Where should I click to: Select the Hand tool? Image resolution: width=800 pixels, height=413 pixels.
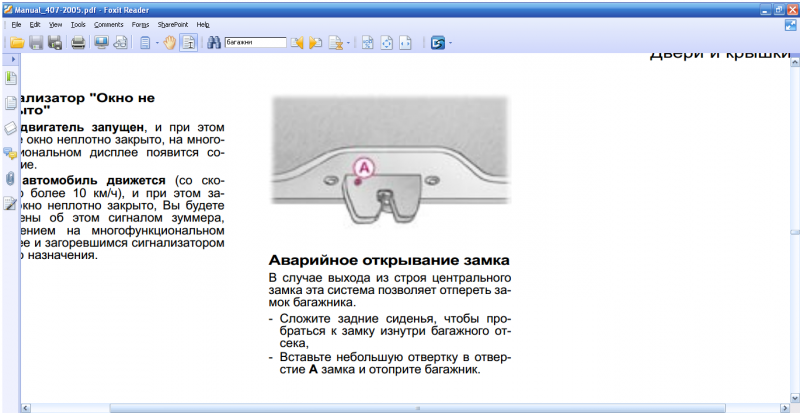(169, 43)
